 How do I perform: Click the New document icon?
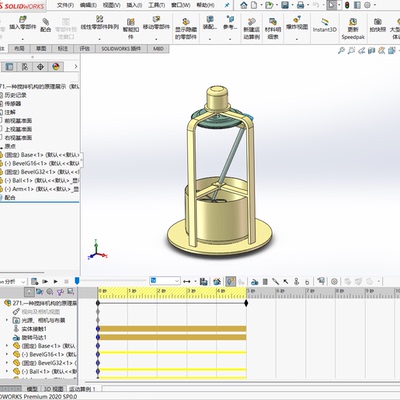point(254,5)
